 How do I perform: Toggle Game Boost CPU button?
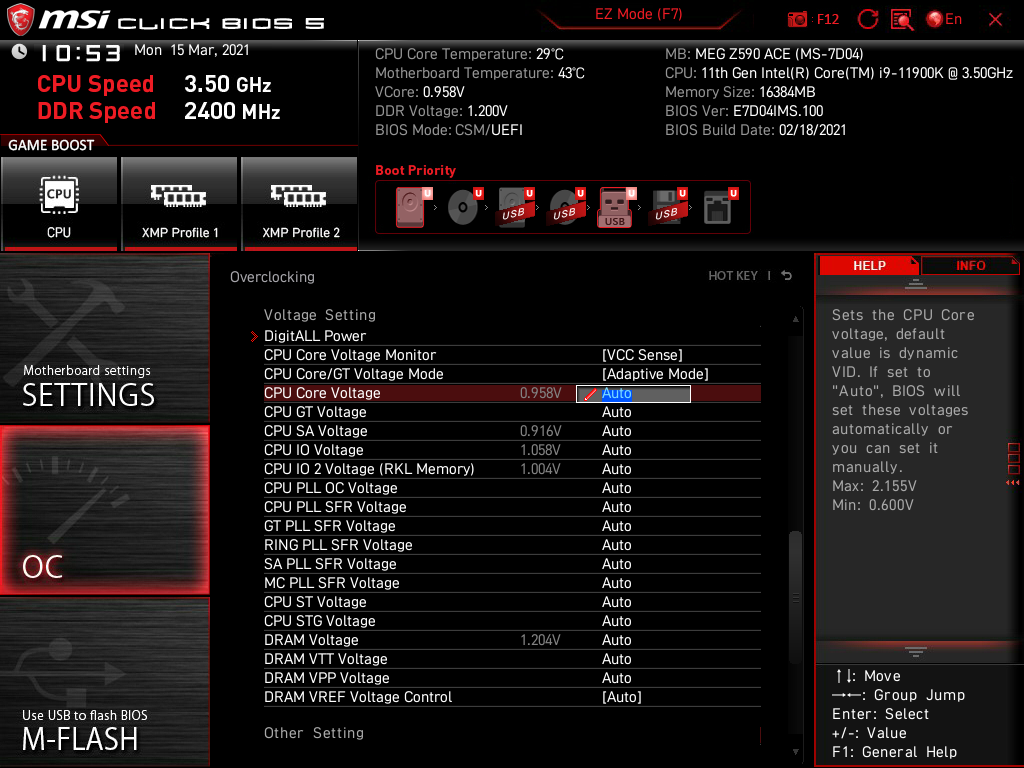pyautogui.click(x=59, y=204)
